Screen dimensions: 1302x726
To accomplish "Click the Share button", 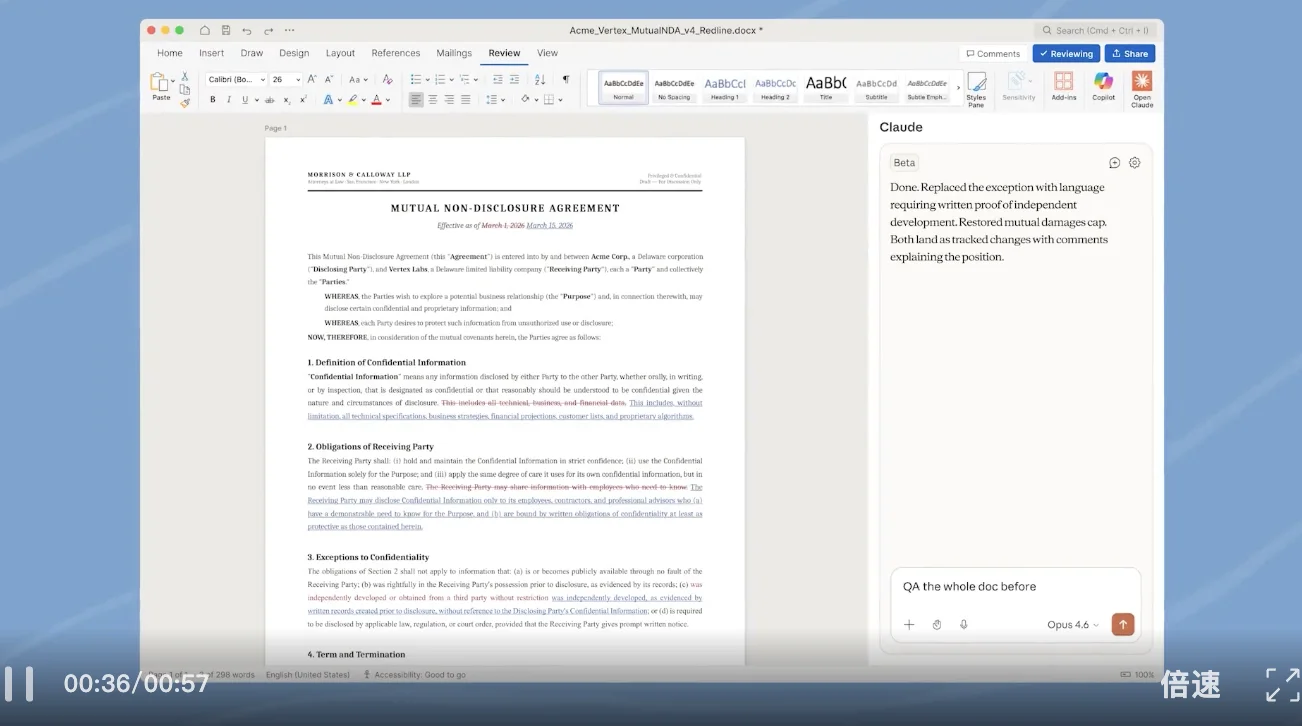I will 1130,54.
